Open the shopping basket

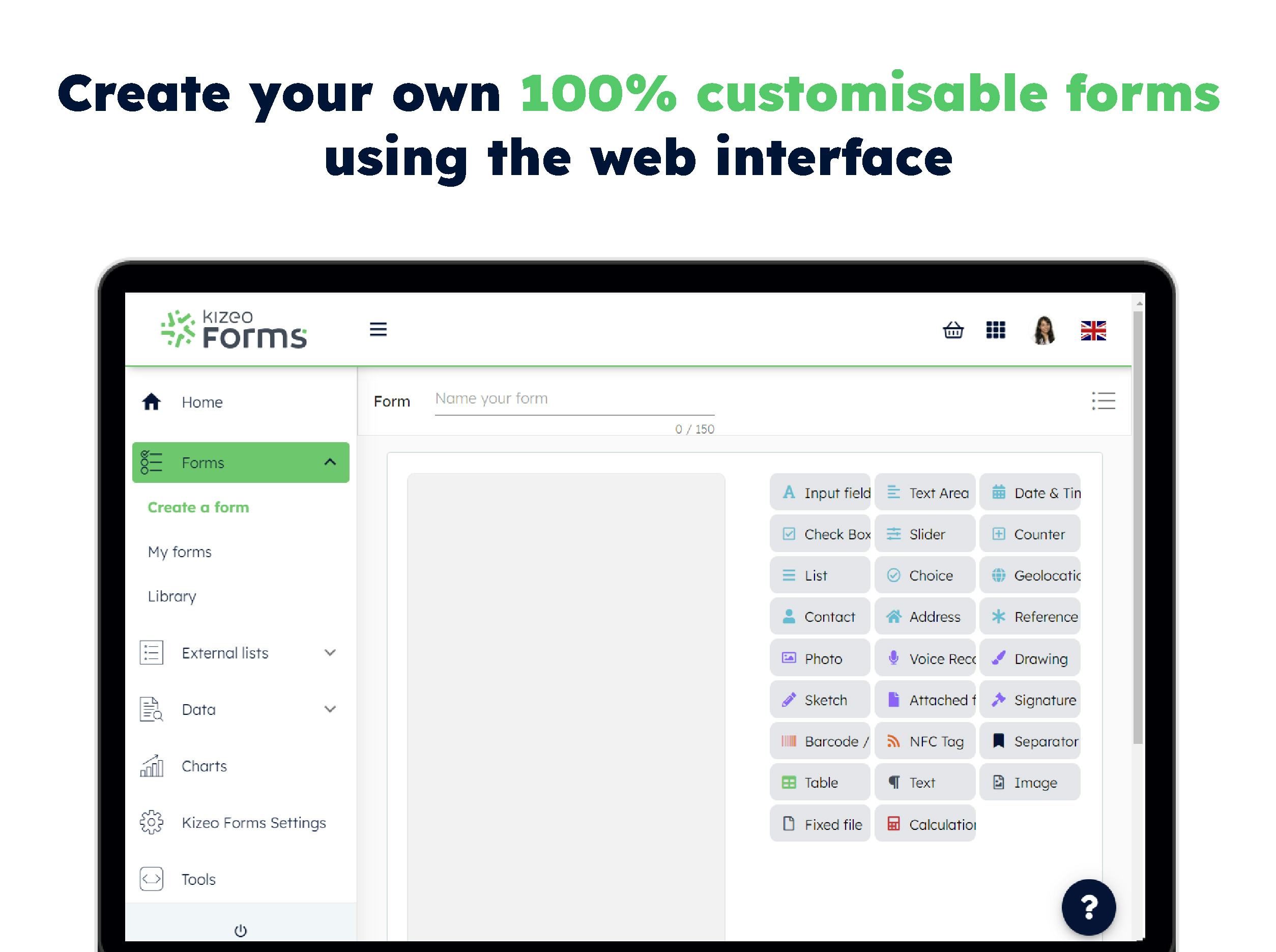coord(953,330)
